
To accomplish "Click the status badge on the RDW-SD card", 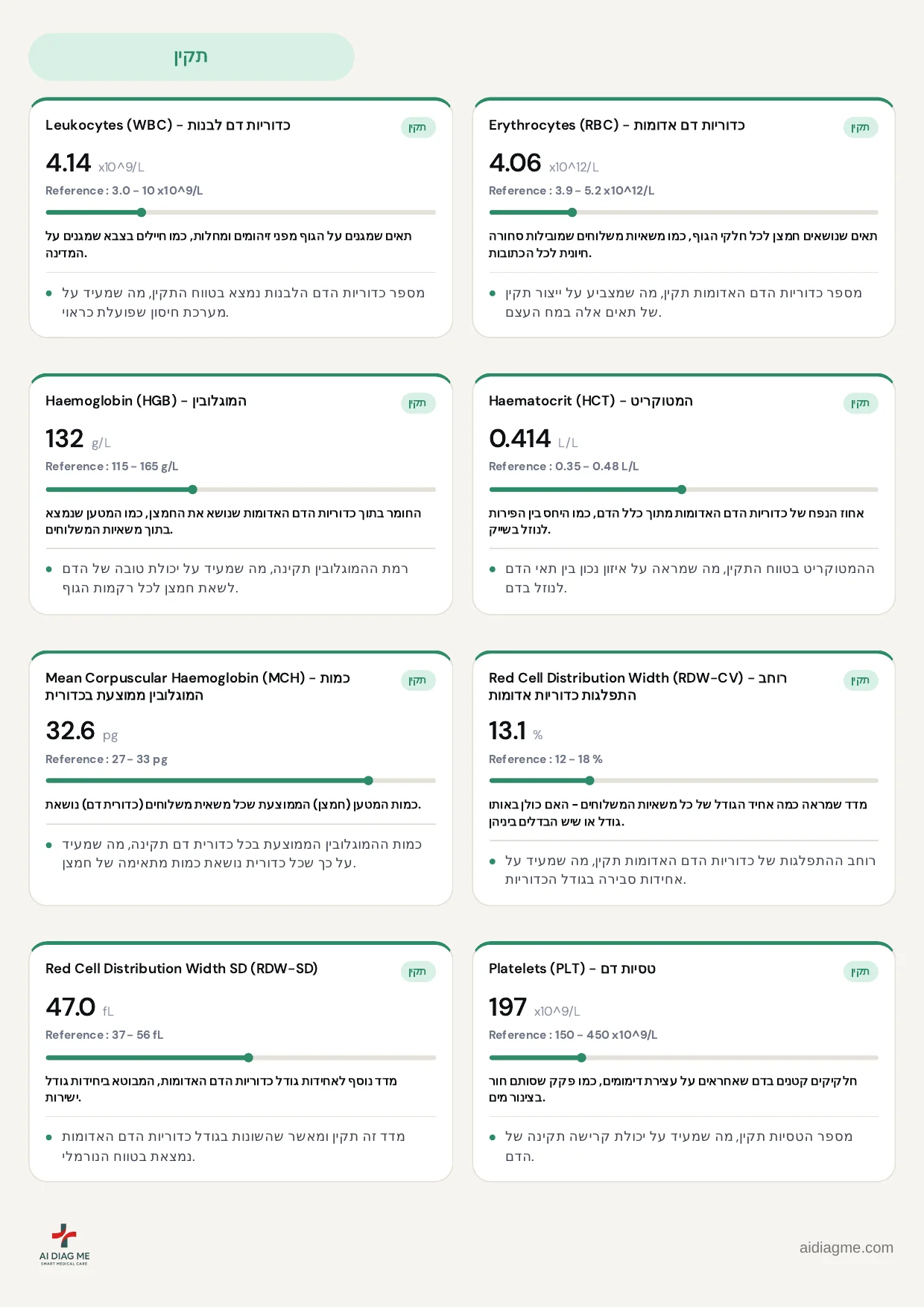I will pos(417,972).
